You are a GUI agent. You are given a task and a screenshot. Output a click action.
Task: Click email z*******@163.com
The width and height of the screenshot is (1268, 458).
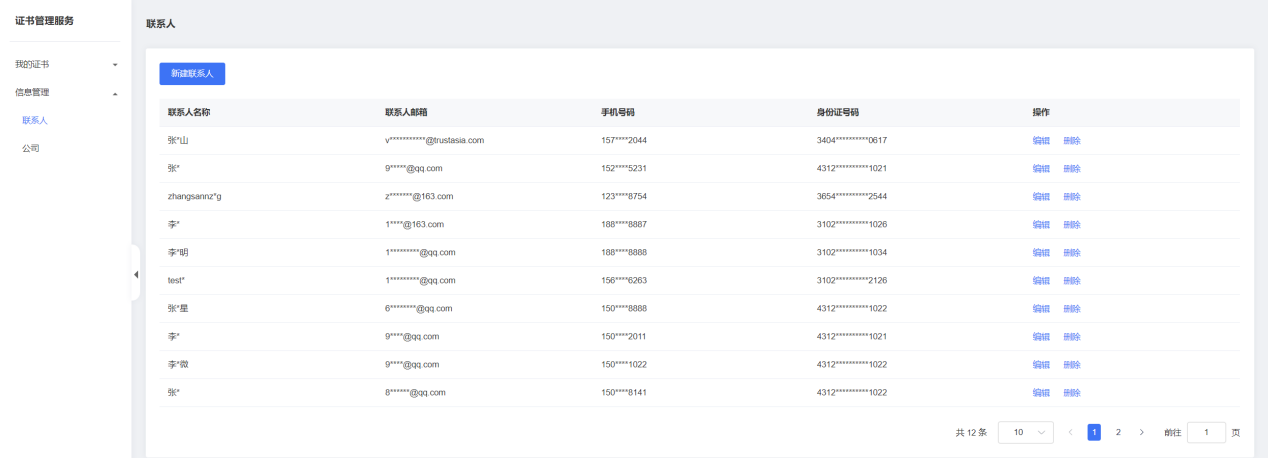click(x=419, y=196)
